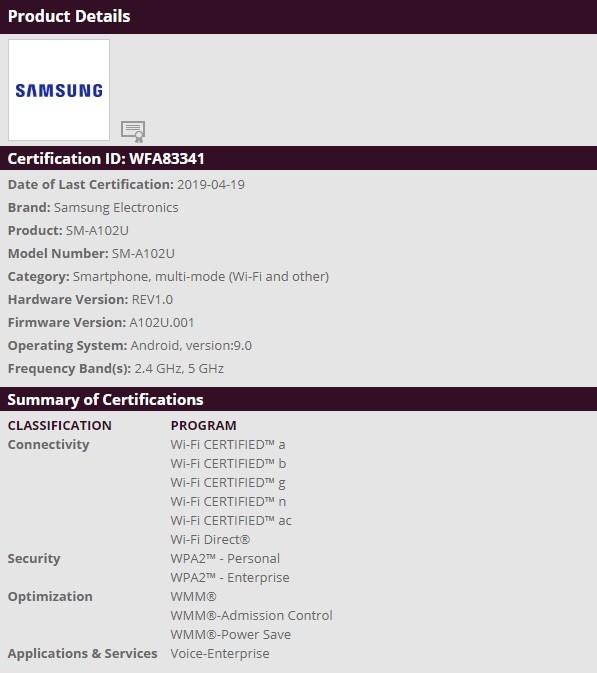Open the certificate document icon
This screenshot has width=597, height=673.
(133, 131)
